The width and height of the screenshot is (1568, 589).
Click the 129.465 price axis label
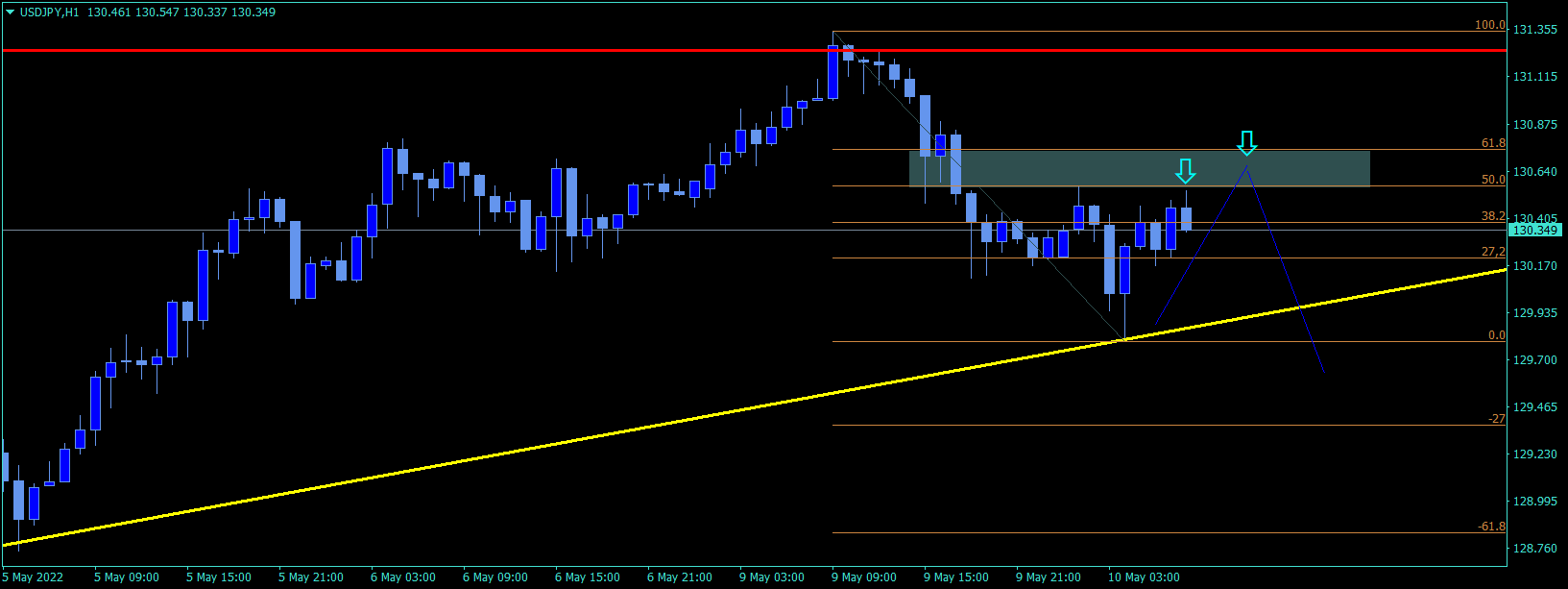click(x=1535, y=407)
